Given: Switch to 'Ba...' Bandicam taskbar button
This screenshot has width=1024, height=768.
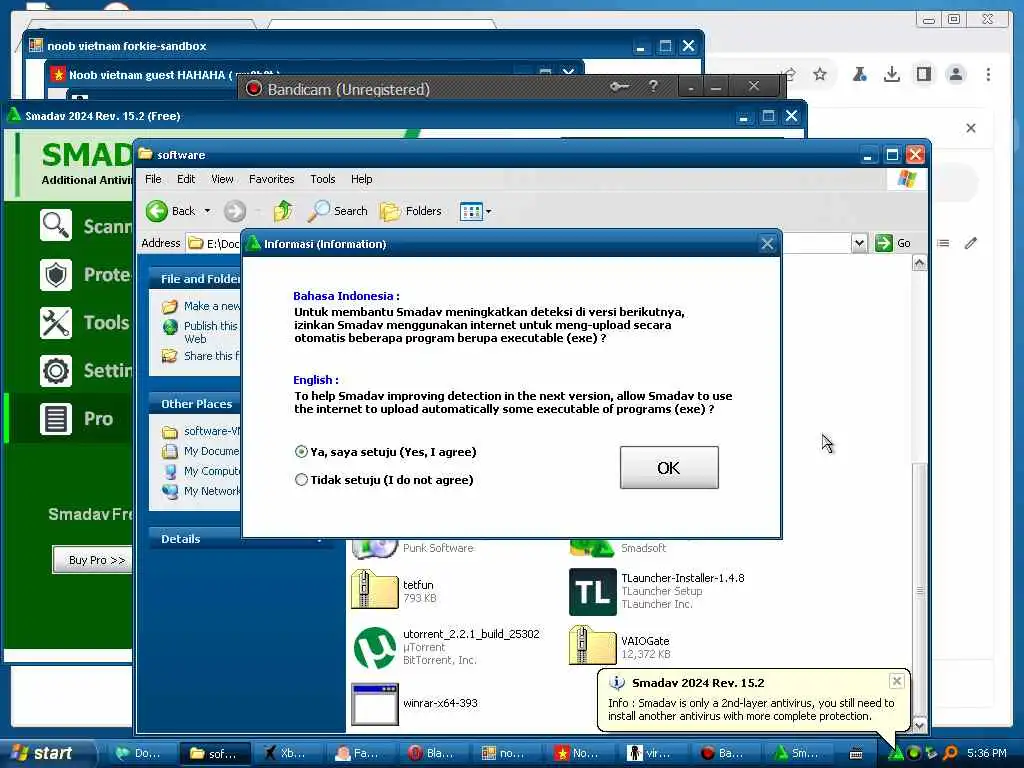Looking at the screenshot, I should [x=724, y=753].
